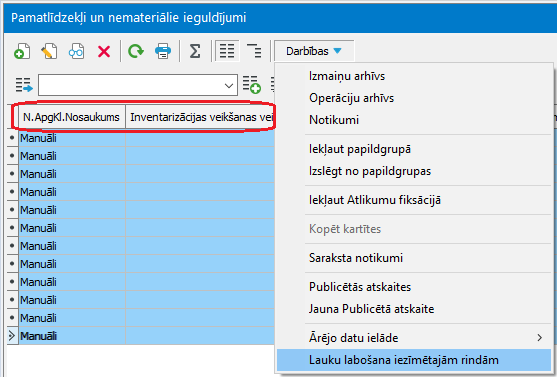The height and width of the screenshot is (377, 557).
Task: Click the printer icon
Action: coord(163,51)
